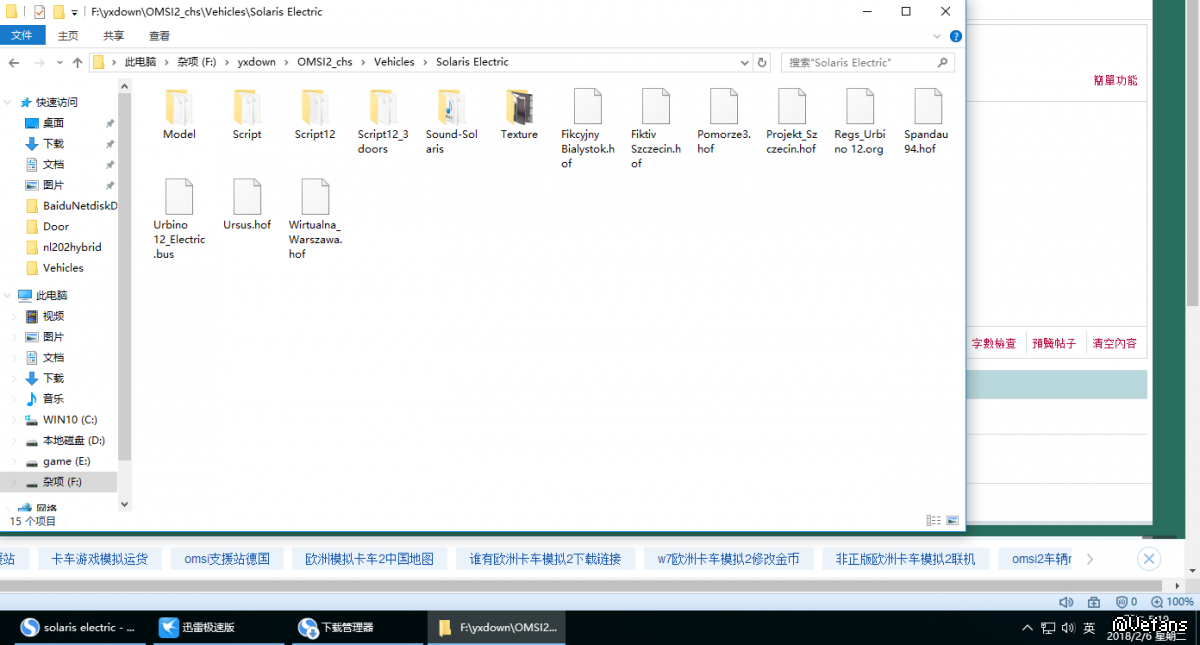Open the Script12_3doors folder
1200x645 pixels.
click(383, 121)
